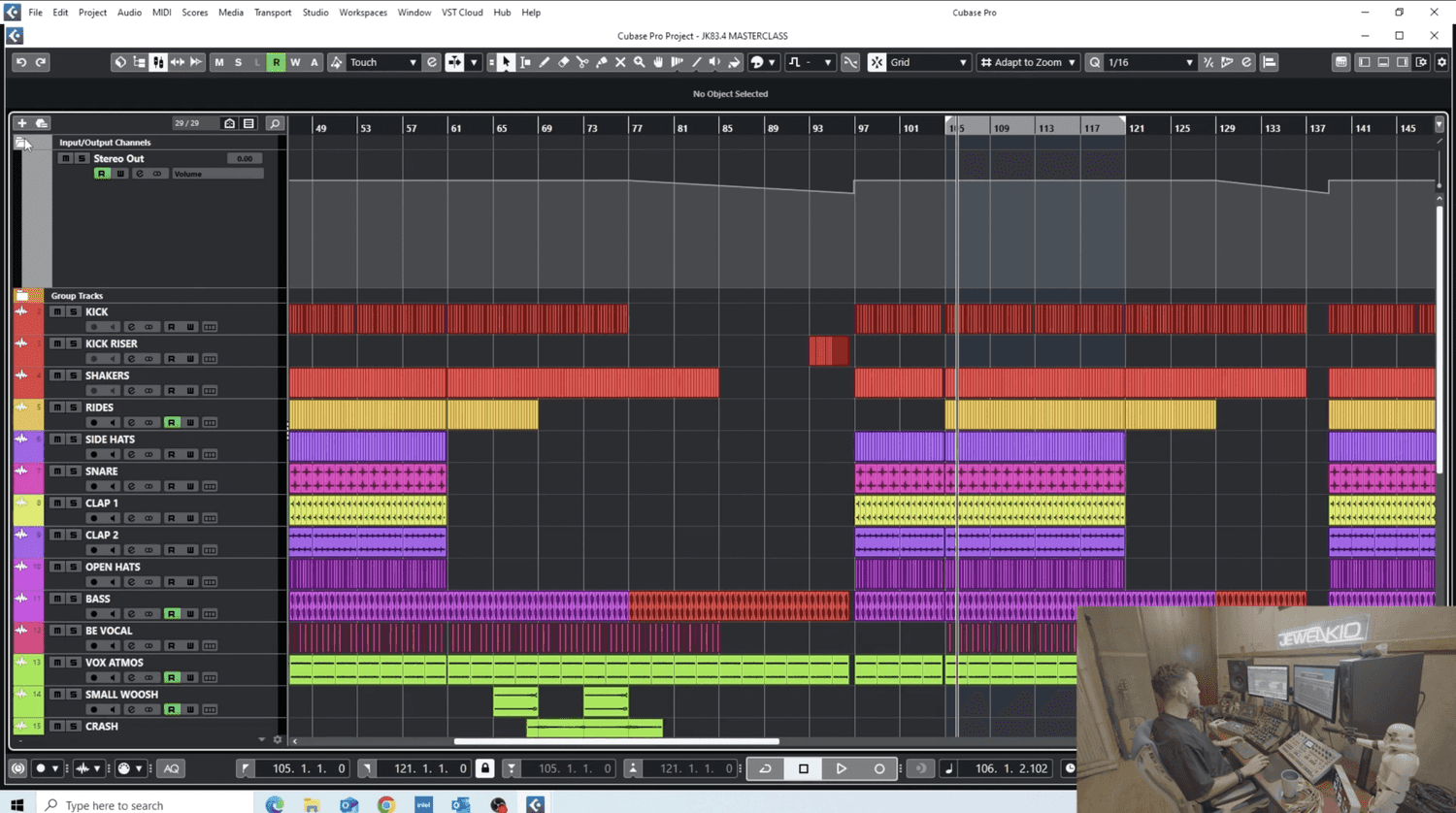Click the AQ button in transport bar
The width and height of the screenshot is (1456, 813).
click(x=171, y=768)
